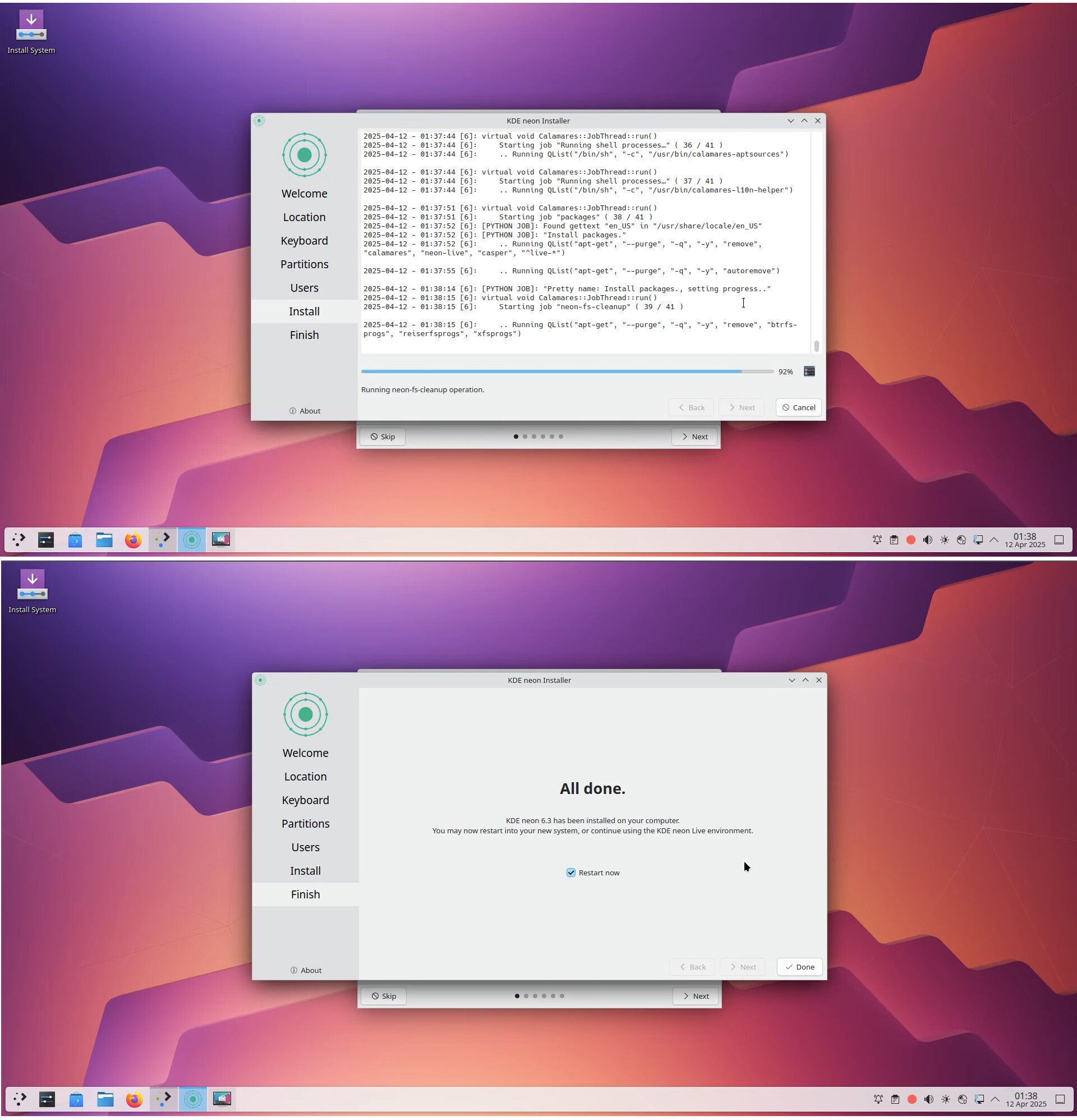Screen dimensions: 1077x1120
Task: Launch Firefox in taskbar under All done installer
Action: click(134, 1099)
